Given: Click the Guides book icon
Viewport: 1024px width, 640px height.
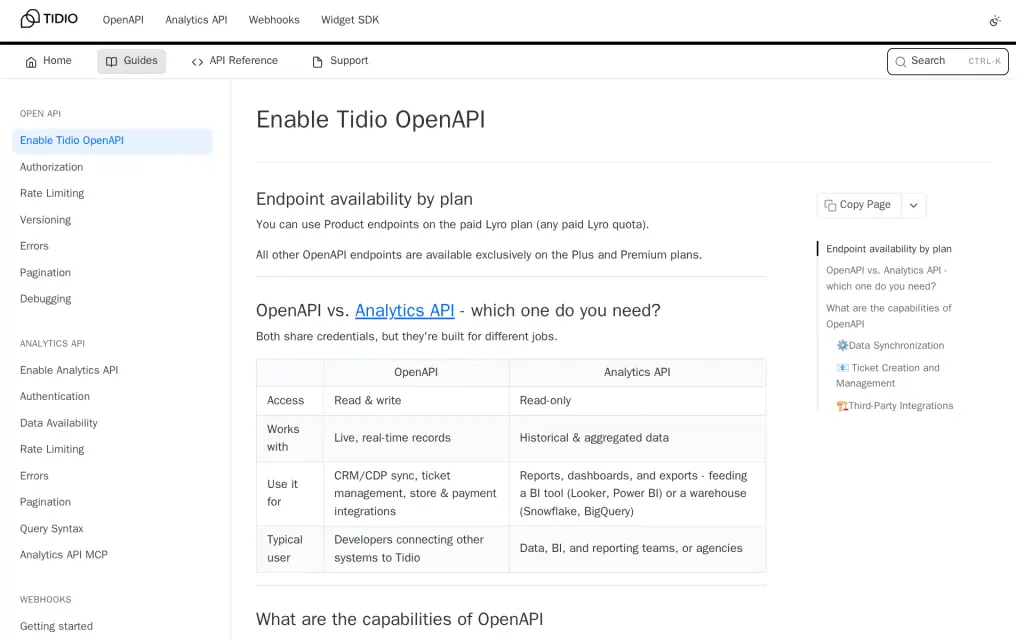Looking at the screenshot, I should click(x=112, y=61).
